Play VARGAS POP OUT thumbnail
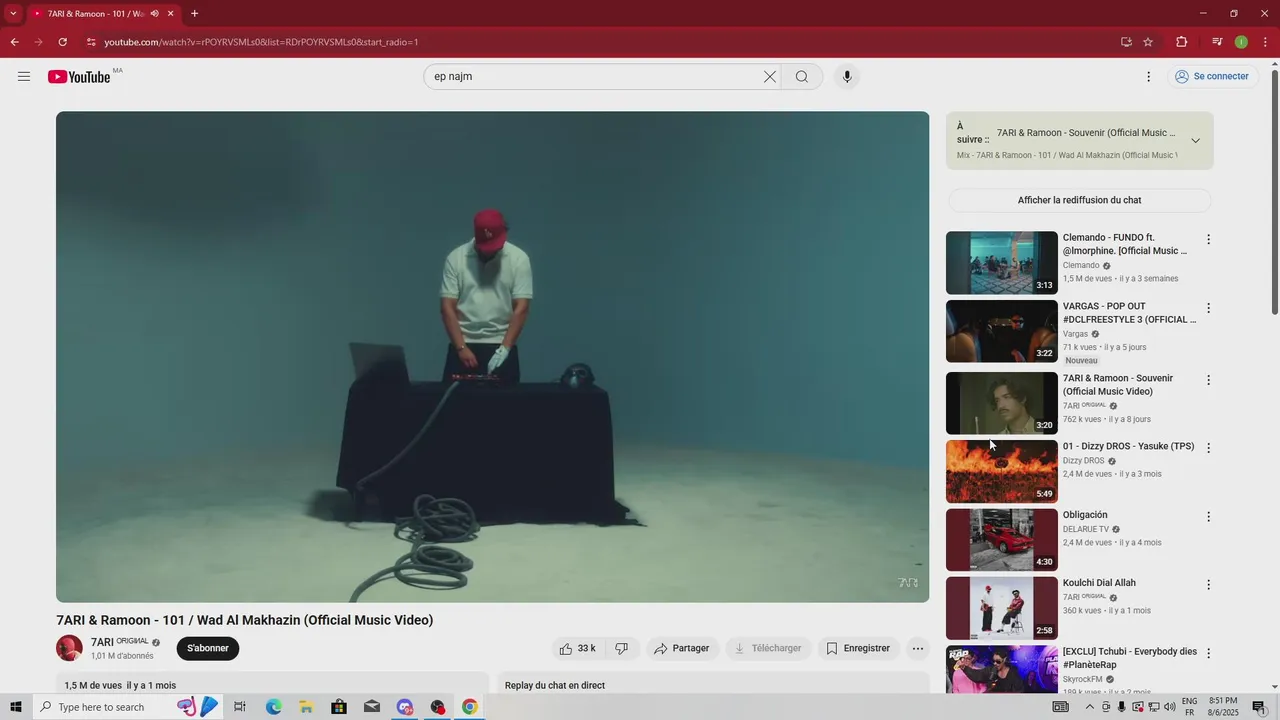 click(x=1001, y=331)
